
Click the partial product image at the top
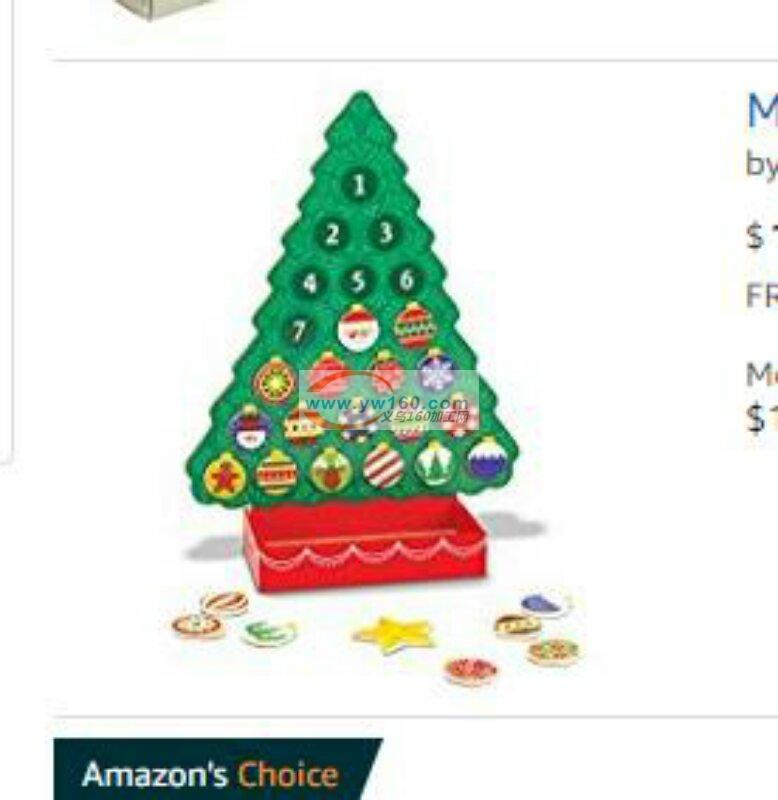point(163,9)
